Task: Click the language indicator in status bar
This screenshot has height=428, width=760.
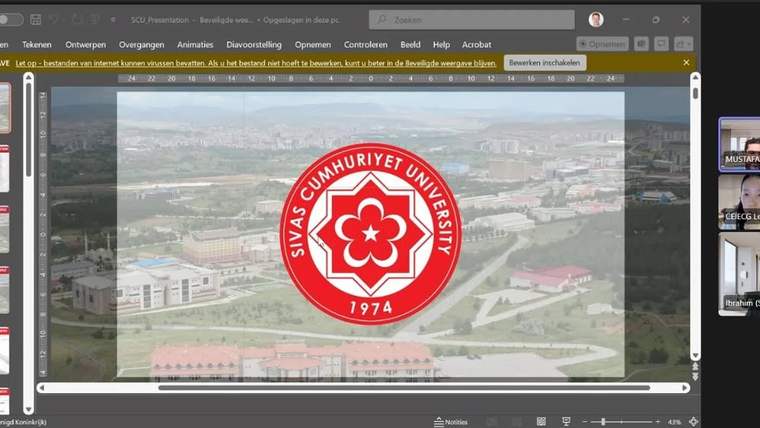Action: pos(23,422)
